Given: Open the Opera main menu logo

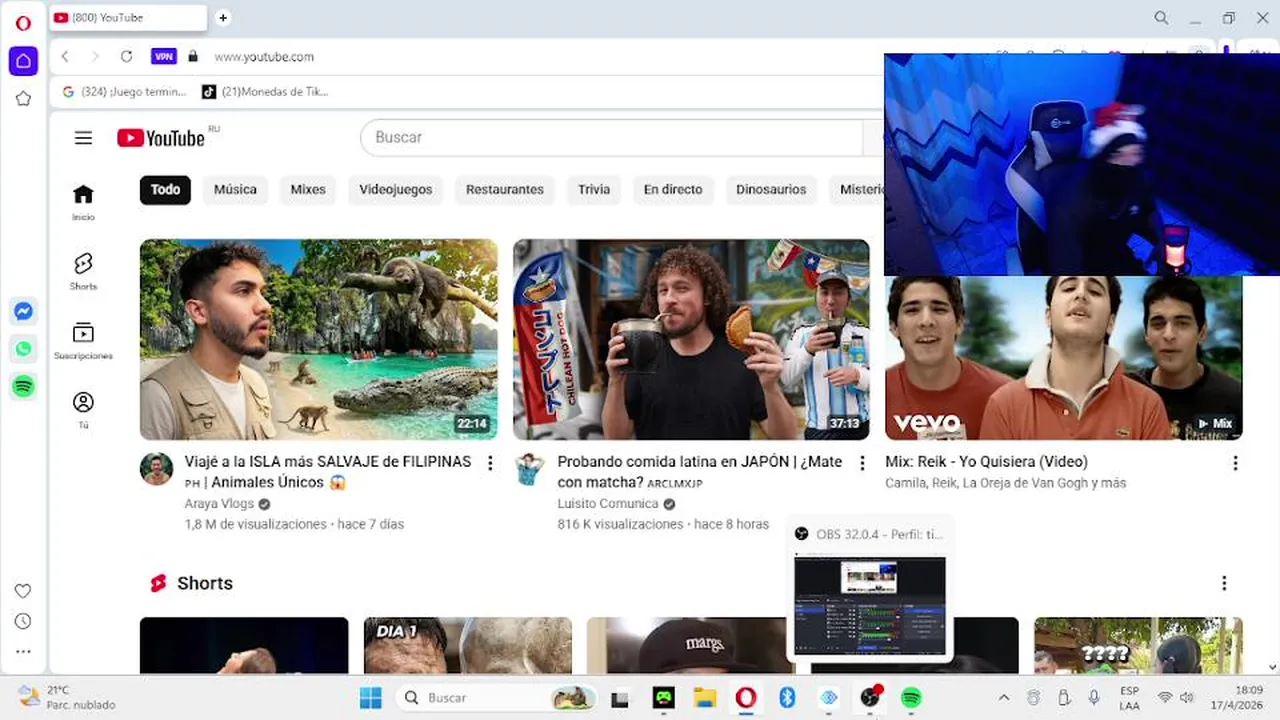Looking at the screenshot, I should click(x=23, y=23).
